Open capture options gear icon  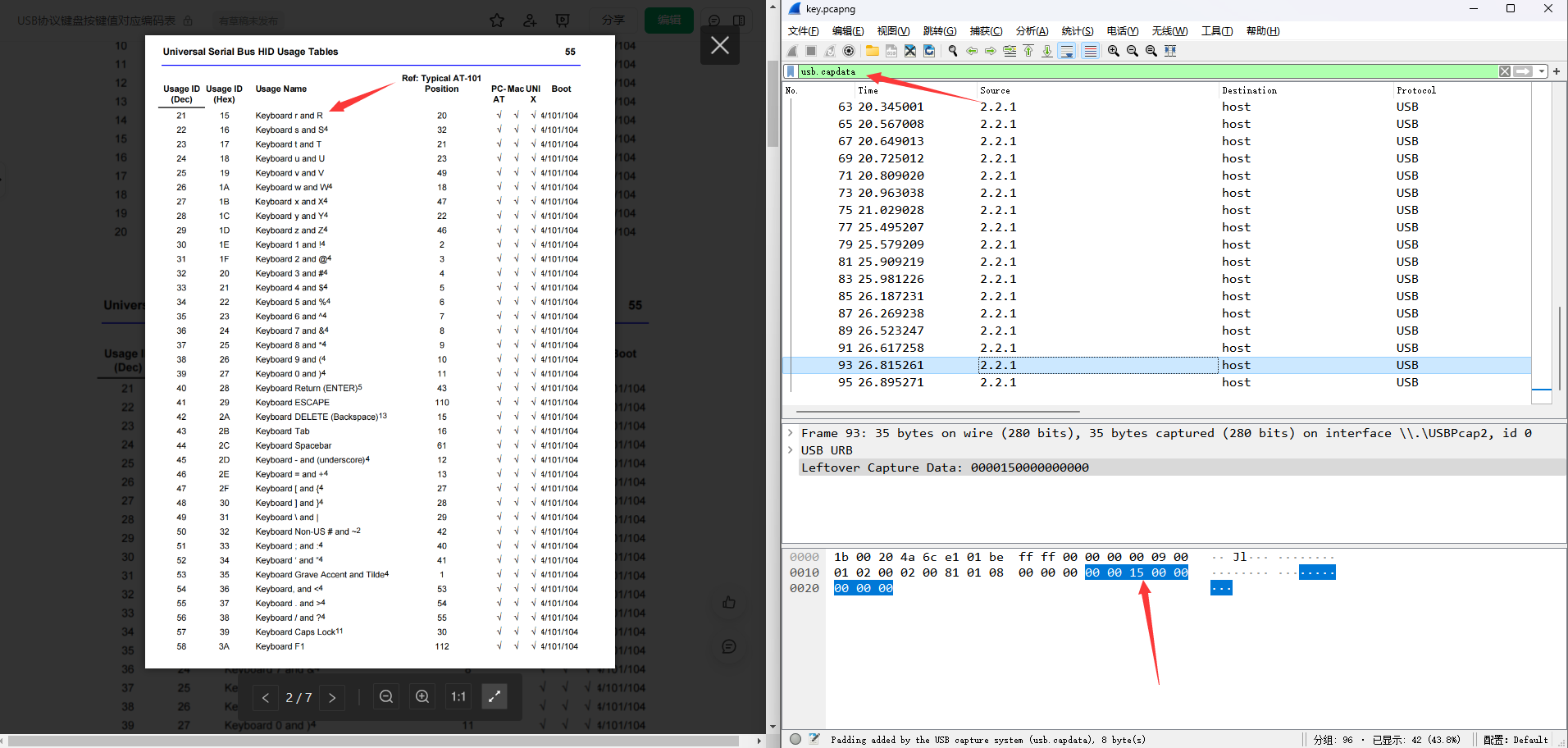pyautogui.click(x=849, y=51)
